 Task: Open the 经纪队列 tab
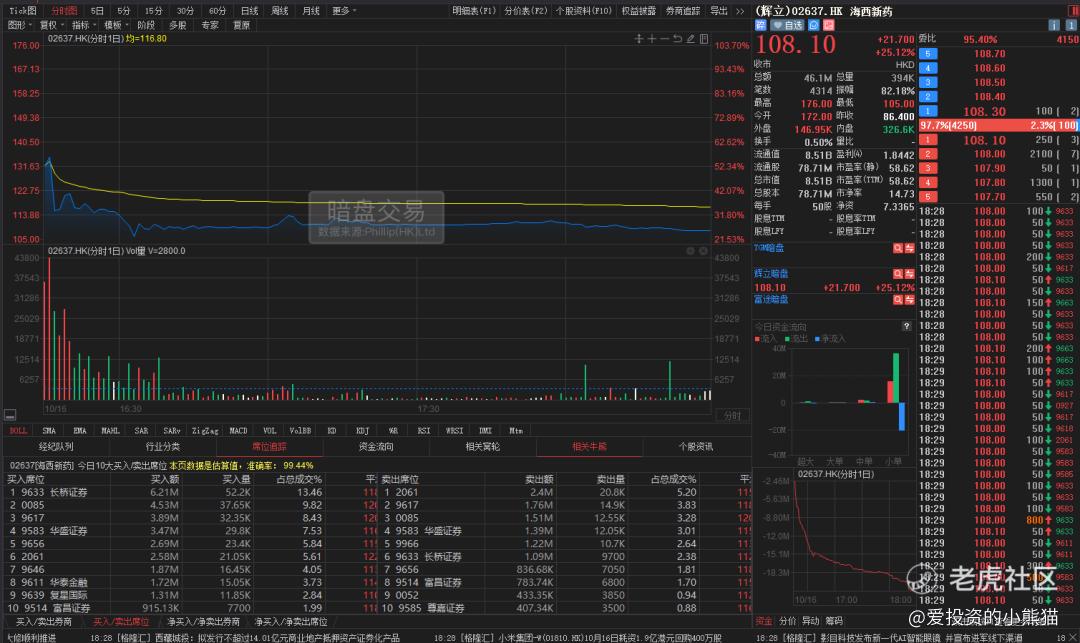tap(56, 447)
